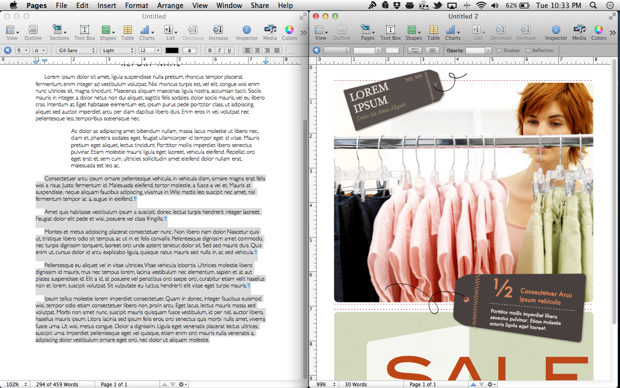Open Sections menu in Untitled toolbar
Screen dimensions: 620x388
[59, 32]
